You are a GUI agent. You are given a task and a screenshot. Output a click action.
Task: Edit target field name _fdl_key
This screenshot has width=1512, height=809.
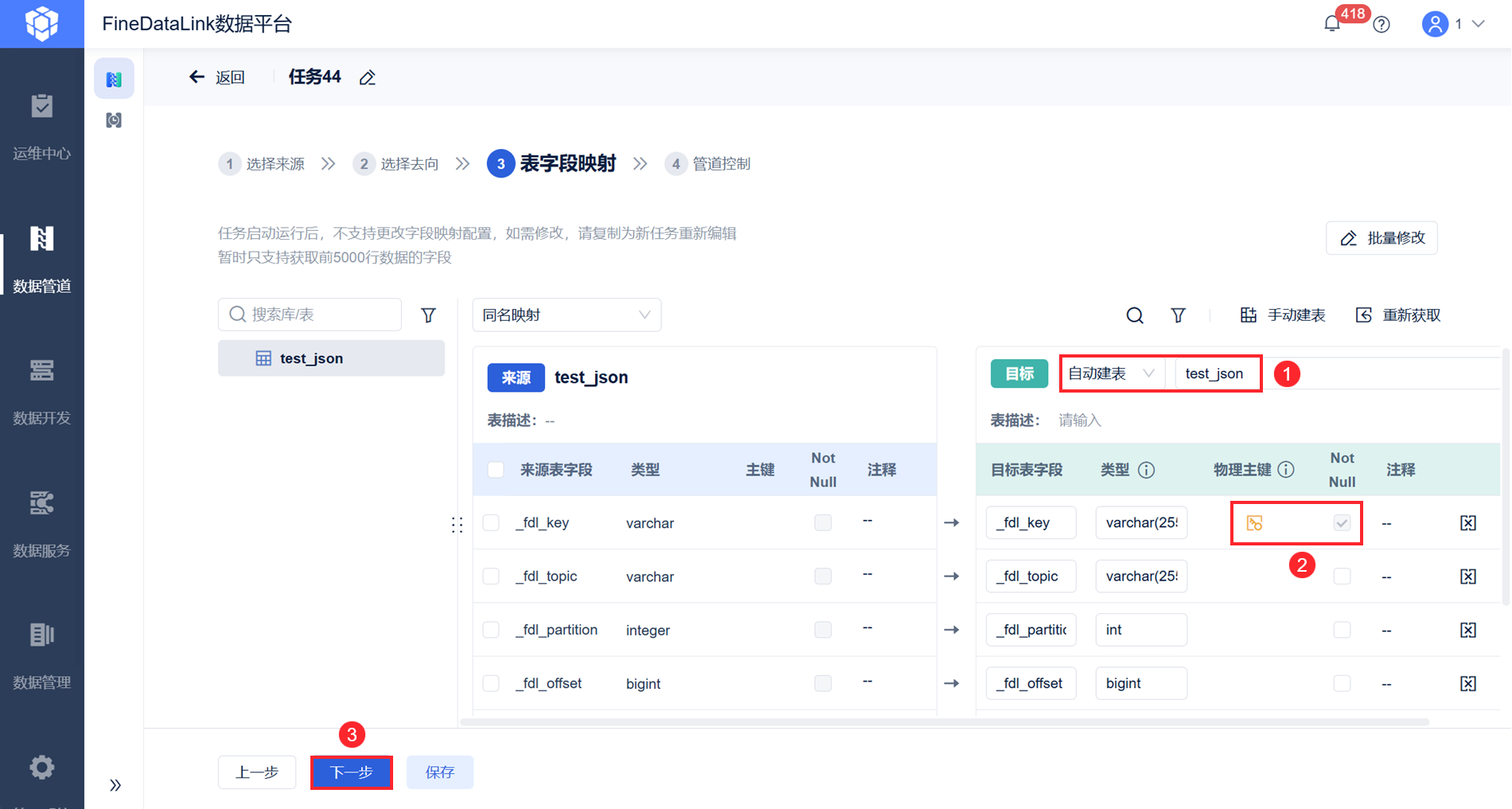[1031, 522]
